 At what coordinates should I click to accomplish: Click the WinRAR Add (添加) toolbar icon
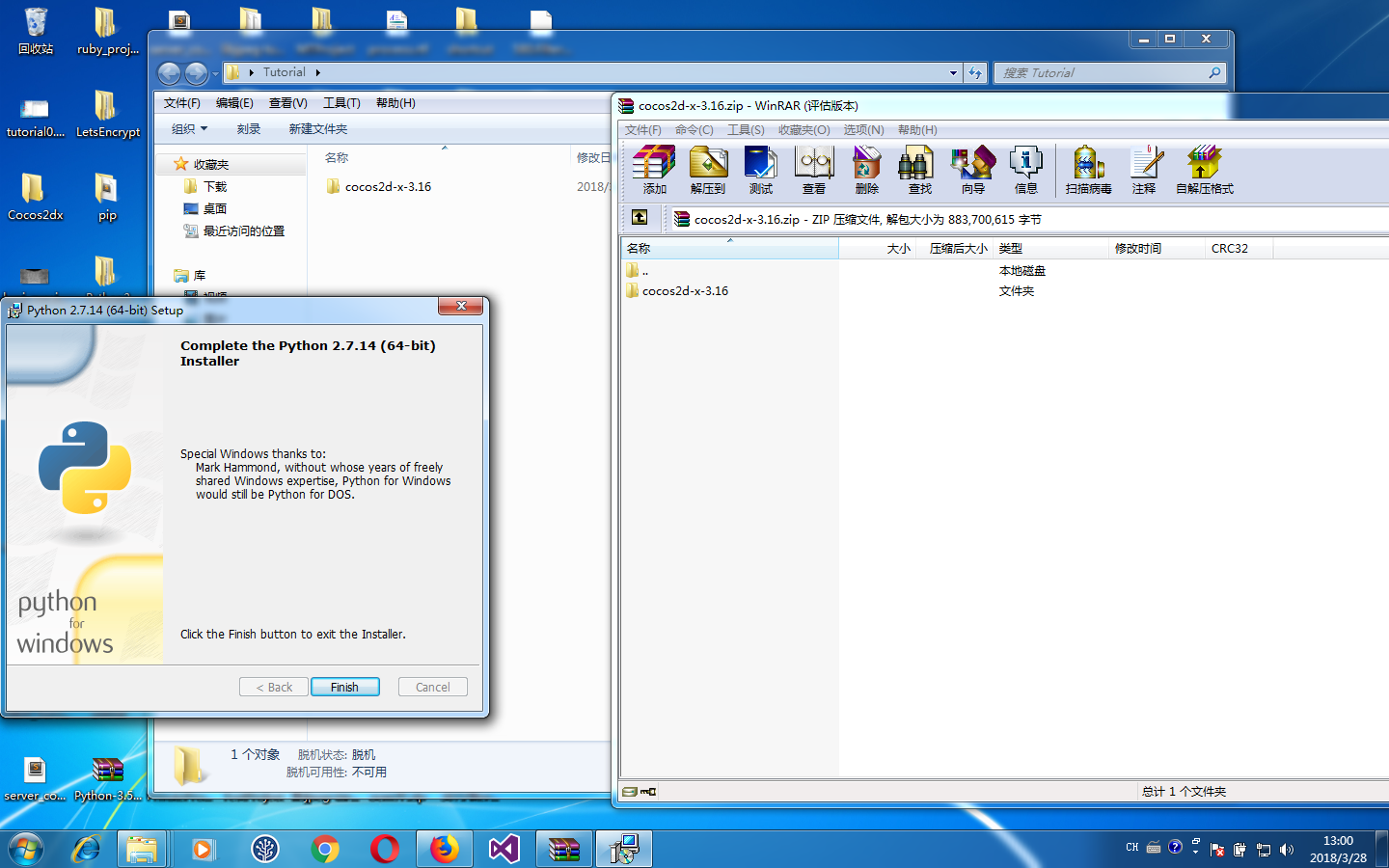654,170
